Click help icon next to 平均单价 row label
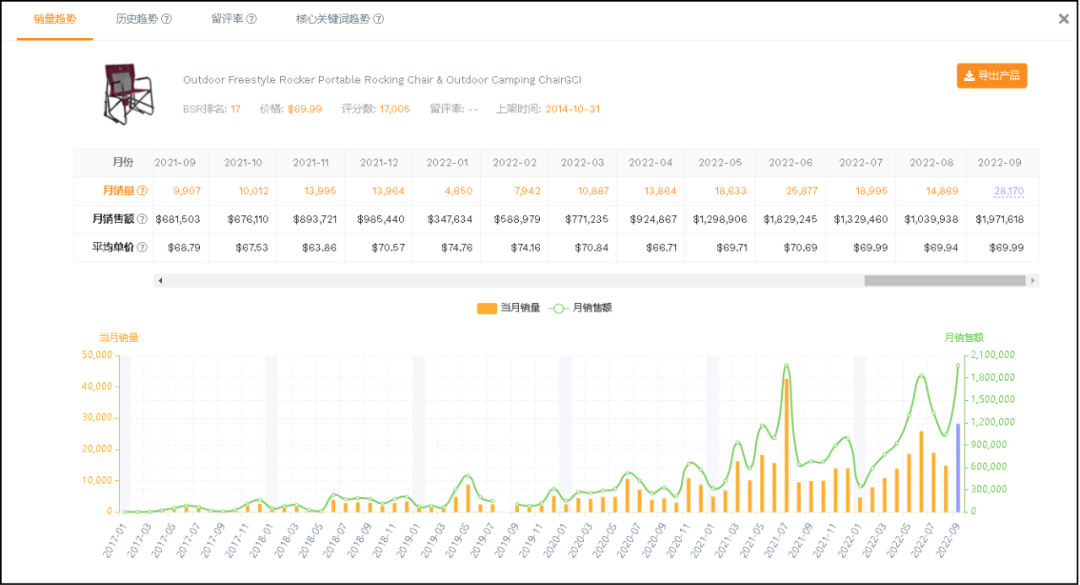The image size is (1080, 585). (142, 247)
